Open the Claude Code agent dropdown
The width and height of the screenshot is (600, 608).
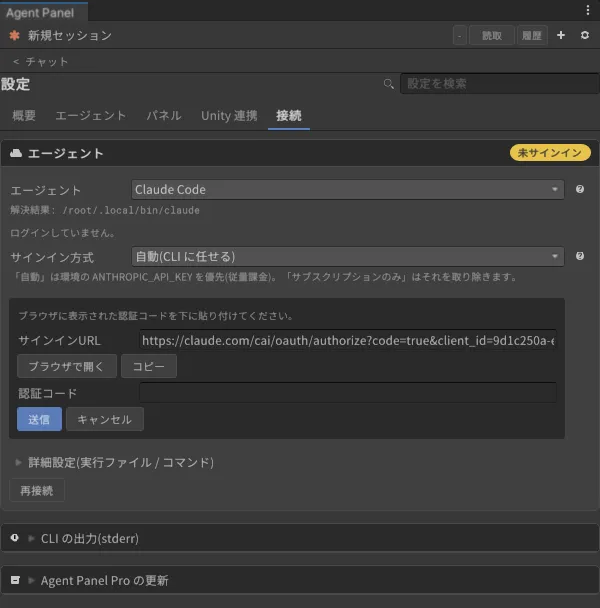pos(348,190)
